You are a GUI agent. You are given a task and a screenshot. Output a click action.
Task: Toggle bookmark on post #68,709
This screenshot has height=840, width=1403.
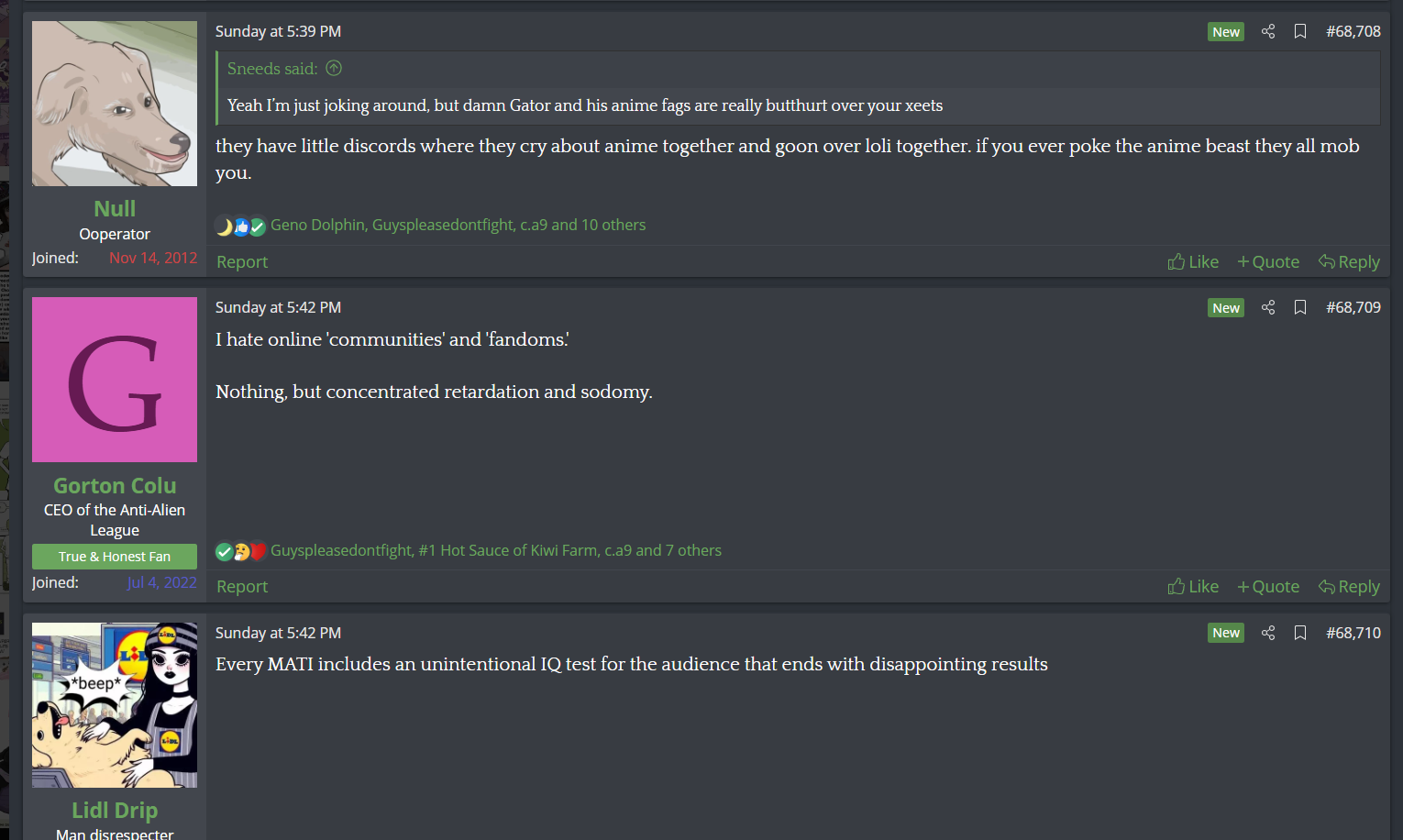coord(1300,307)
